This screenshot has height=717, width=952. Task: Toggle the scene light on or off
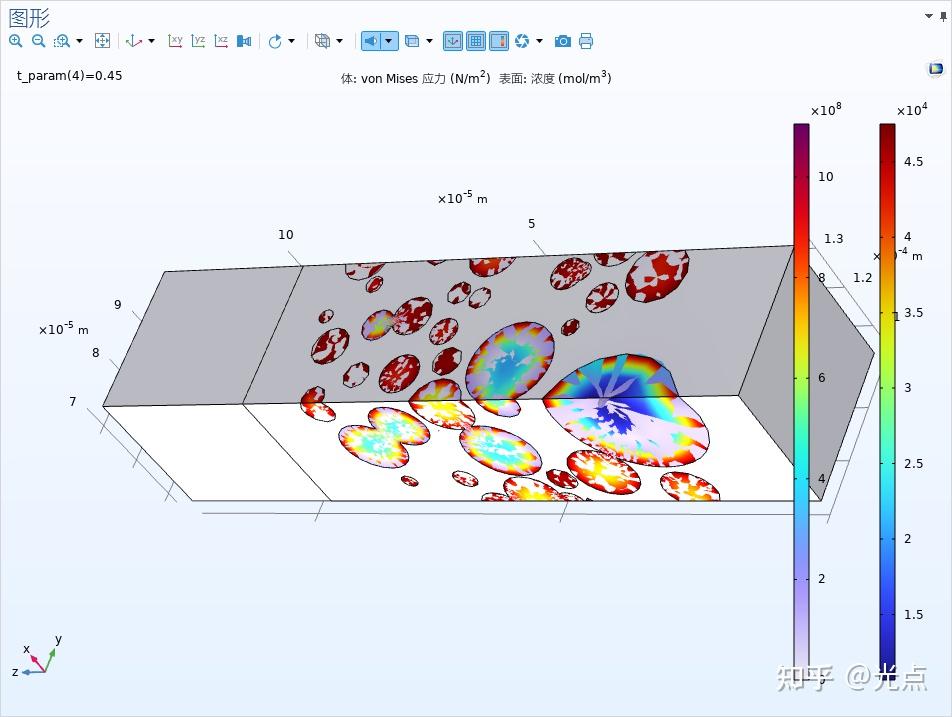click(x=373, y=41)
